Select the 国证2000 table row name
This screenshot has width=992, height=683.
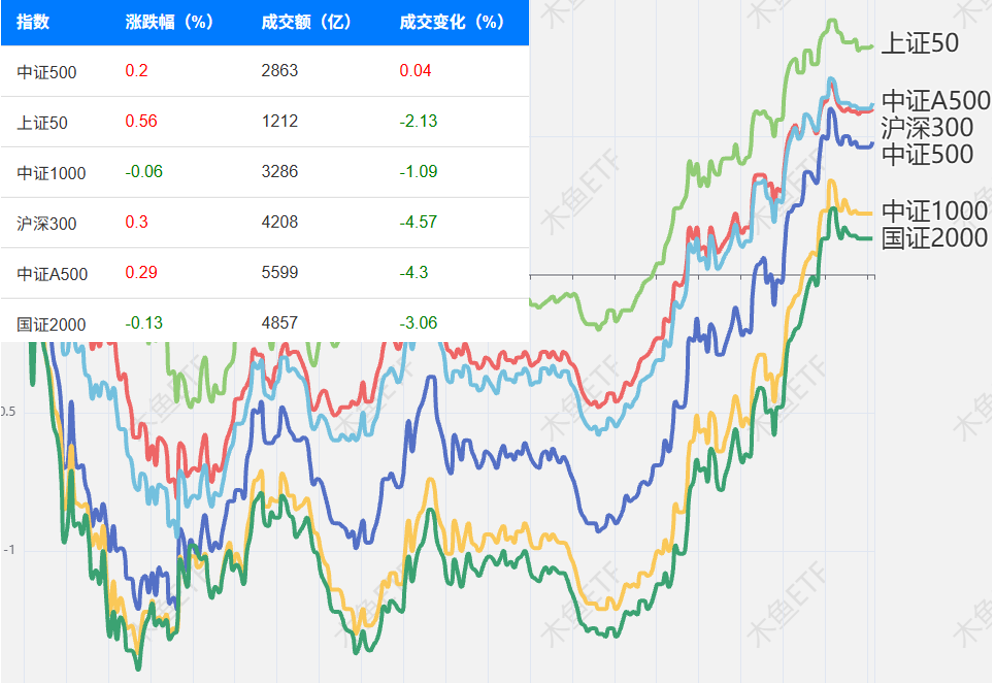51,324
